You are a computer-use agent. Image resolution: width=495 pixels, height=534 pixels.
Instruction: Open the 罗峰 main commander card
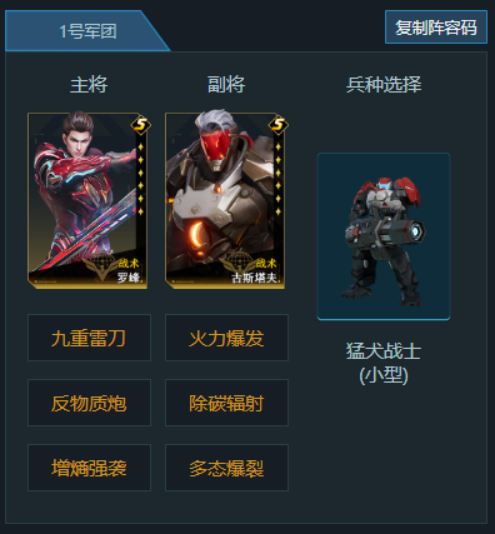(x=88, y=201)
